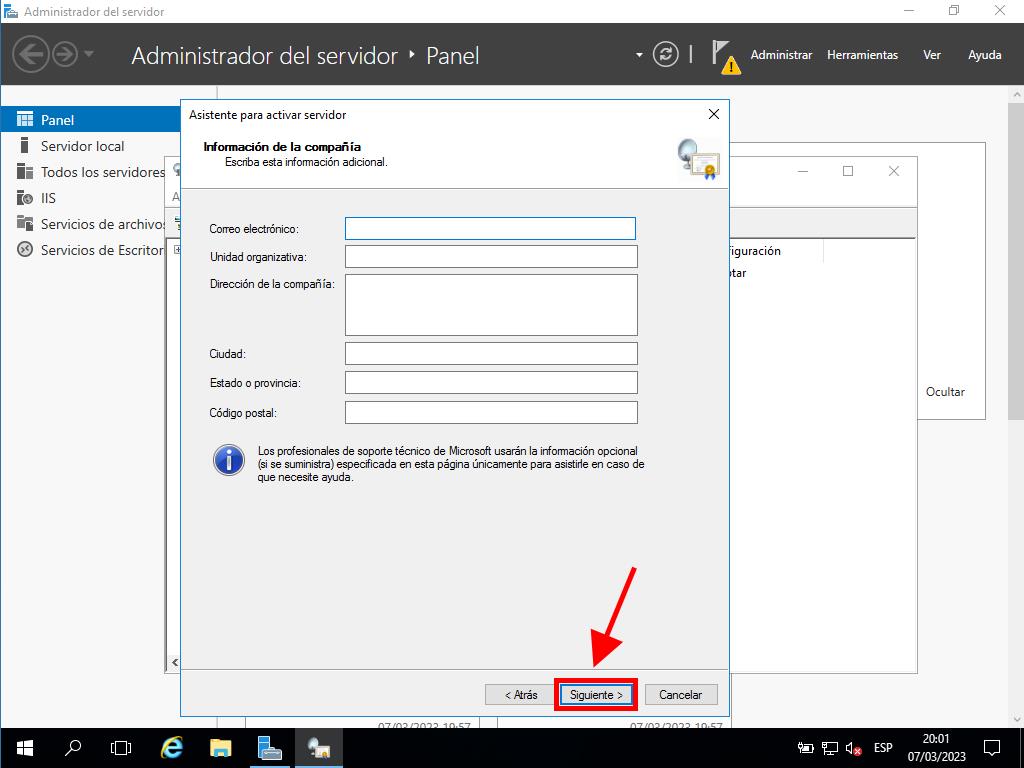Open Internet Explorer from taskbar
The width and height of the screenshot is (1024, 768).
172,747
